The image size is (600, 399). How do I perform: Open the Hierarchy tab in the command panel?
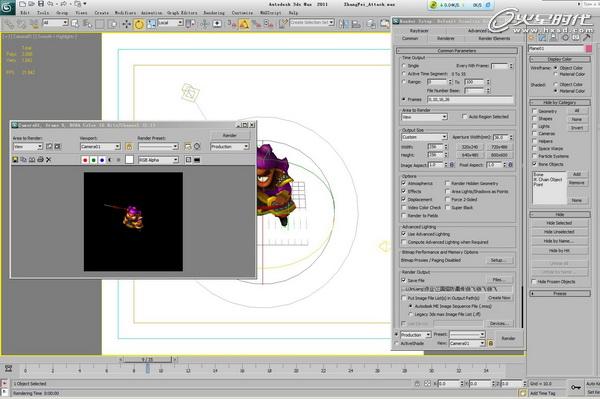pyautogui.click(x=554, y=37)
